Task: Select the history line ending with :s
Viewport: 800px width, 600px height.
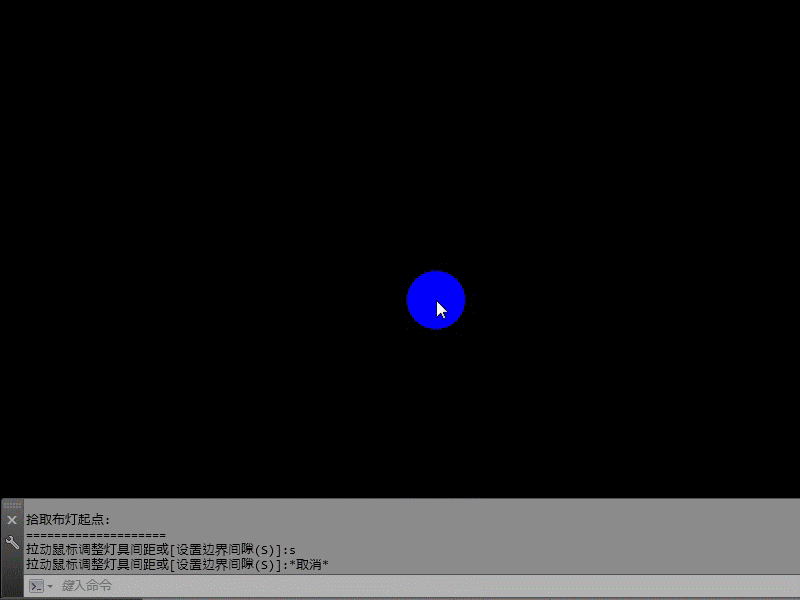Action: [161, 550]
